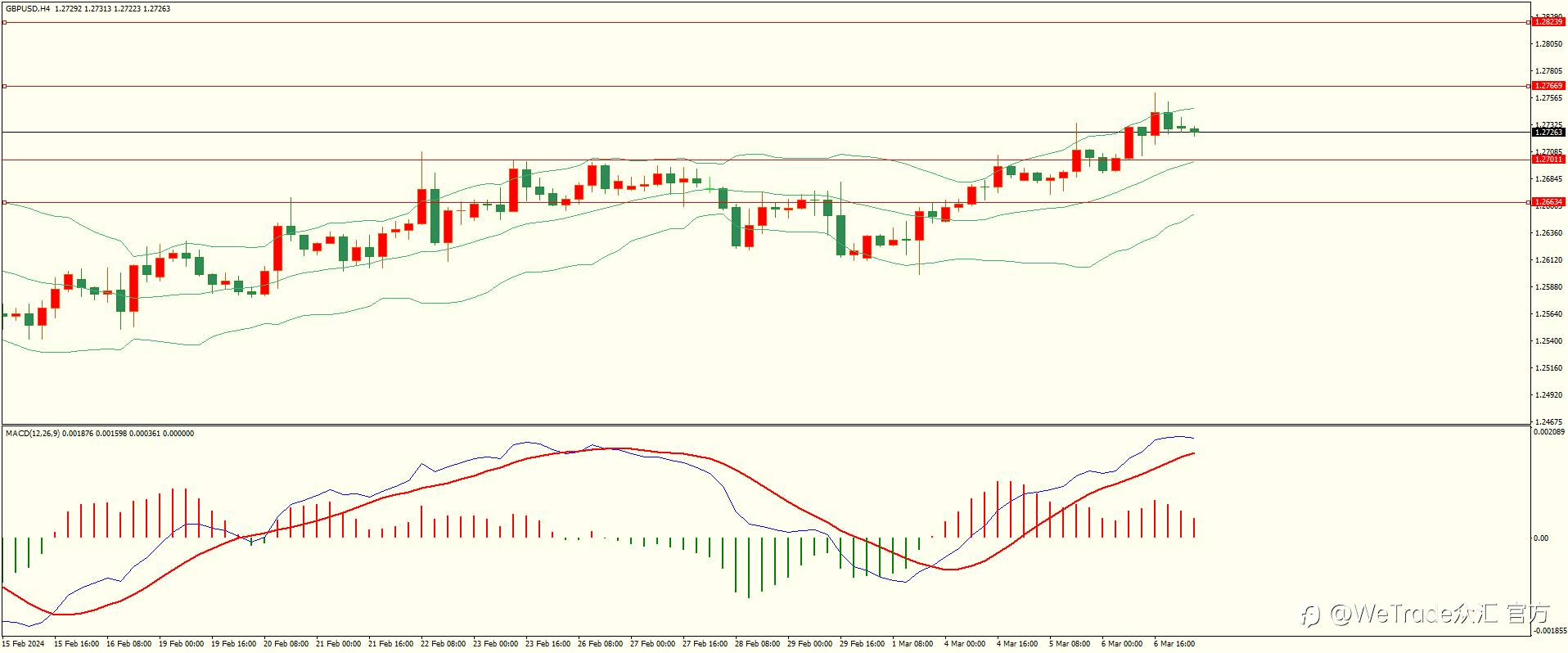This screenshot has height=653, width=1568.
Task: Click the left anchor handle of 1.26634 line
Action: tap(4, 202)
